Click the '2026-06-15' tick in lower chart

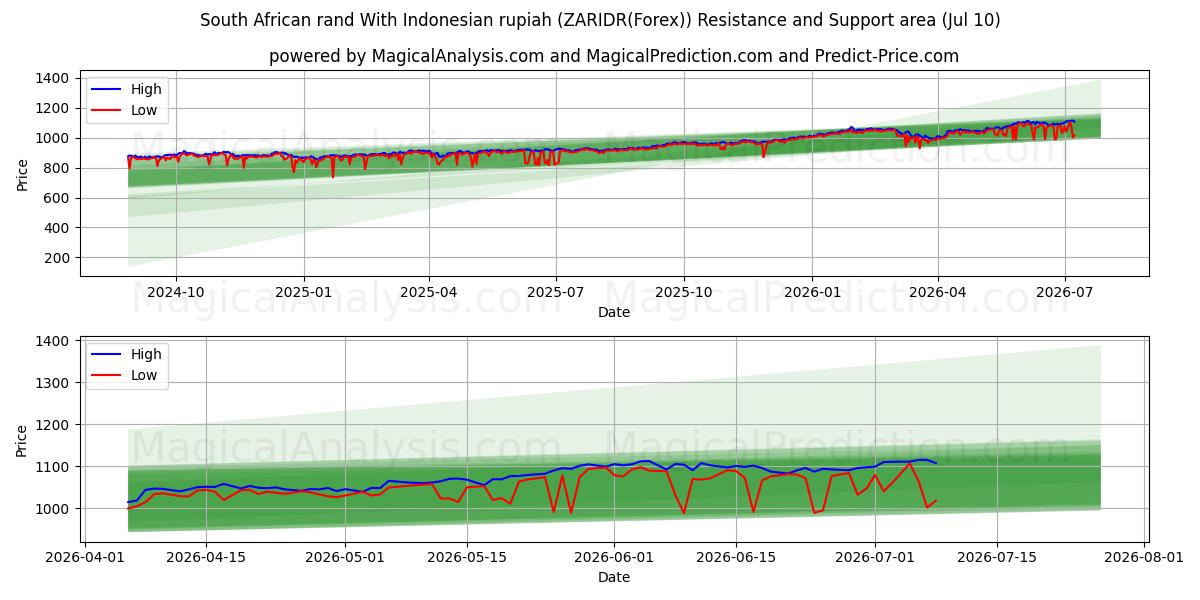[736, 557]
